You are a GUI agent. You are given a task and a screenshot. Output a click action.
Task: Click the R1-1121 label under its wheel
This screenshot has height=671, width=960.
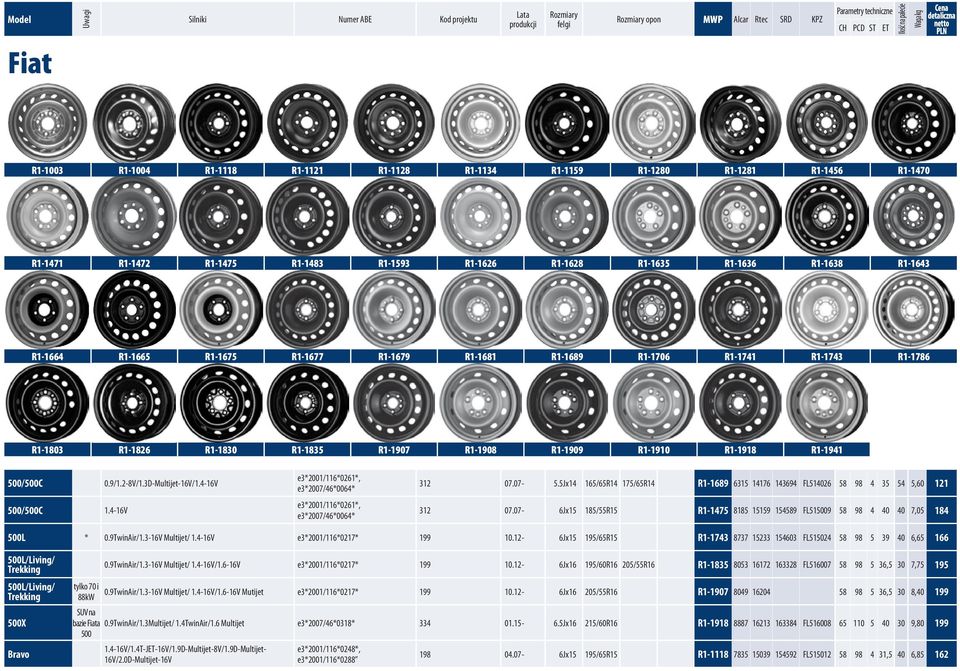tap(307, 170)
